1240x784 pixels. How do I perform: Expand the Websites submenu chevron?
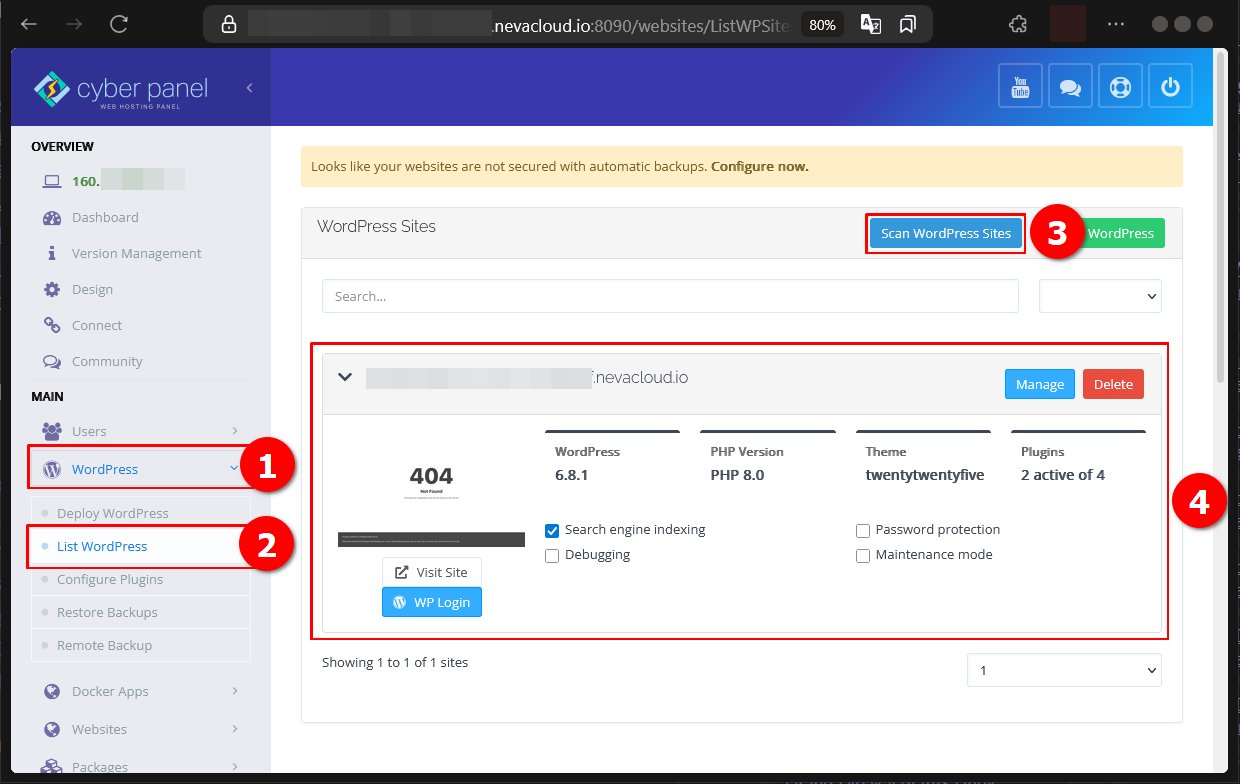pyautogui.click(x=234, y=729)
